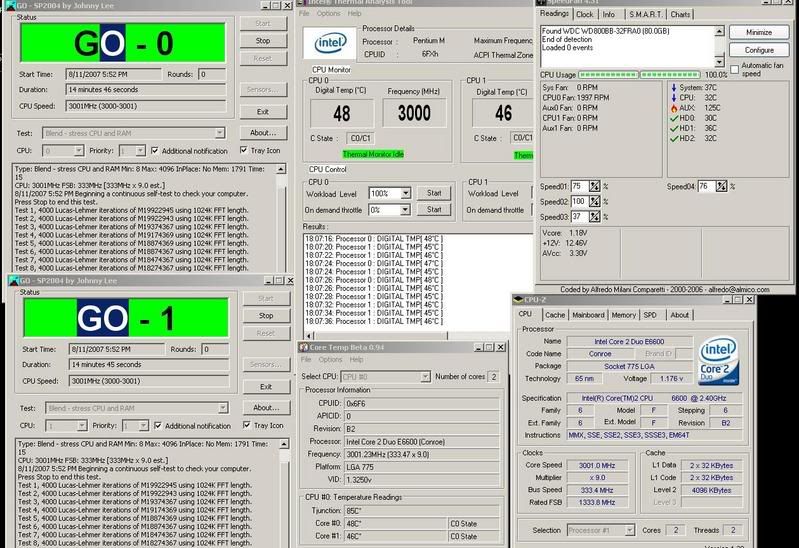
Task: Click the Intel logo in Thermal Analysis Tool
Action: (x=329, y=44)
